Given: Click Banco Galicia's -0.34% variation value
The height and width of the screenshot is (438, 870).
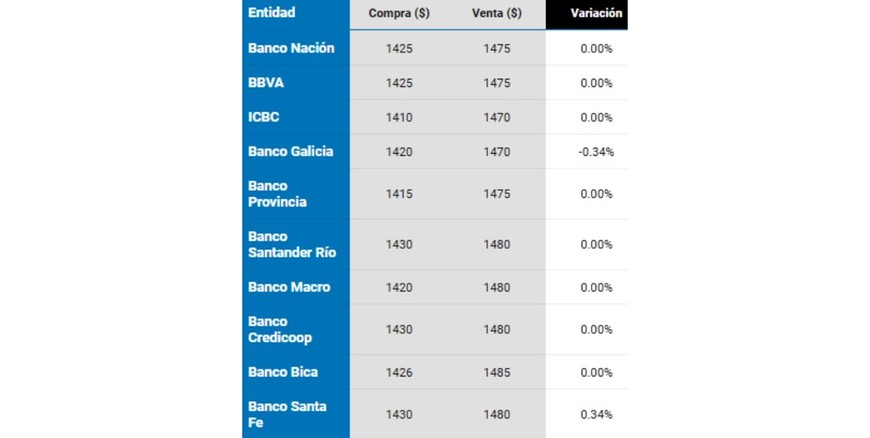Looking at the screenshot, I should pyautogui.click(x=595, y=152).
